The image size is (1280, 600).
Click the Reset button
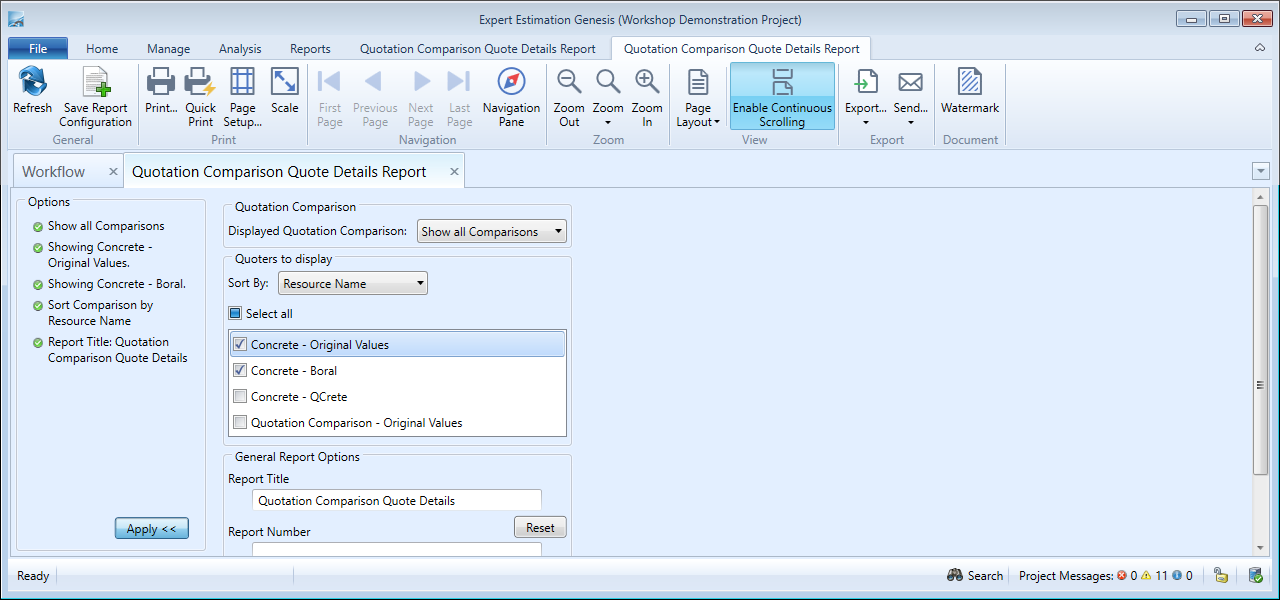pyautogui.click(x=540, y=527)
